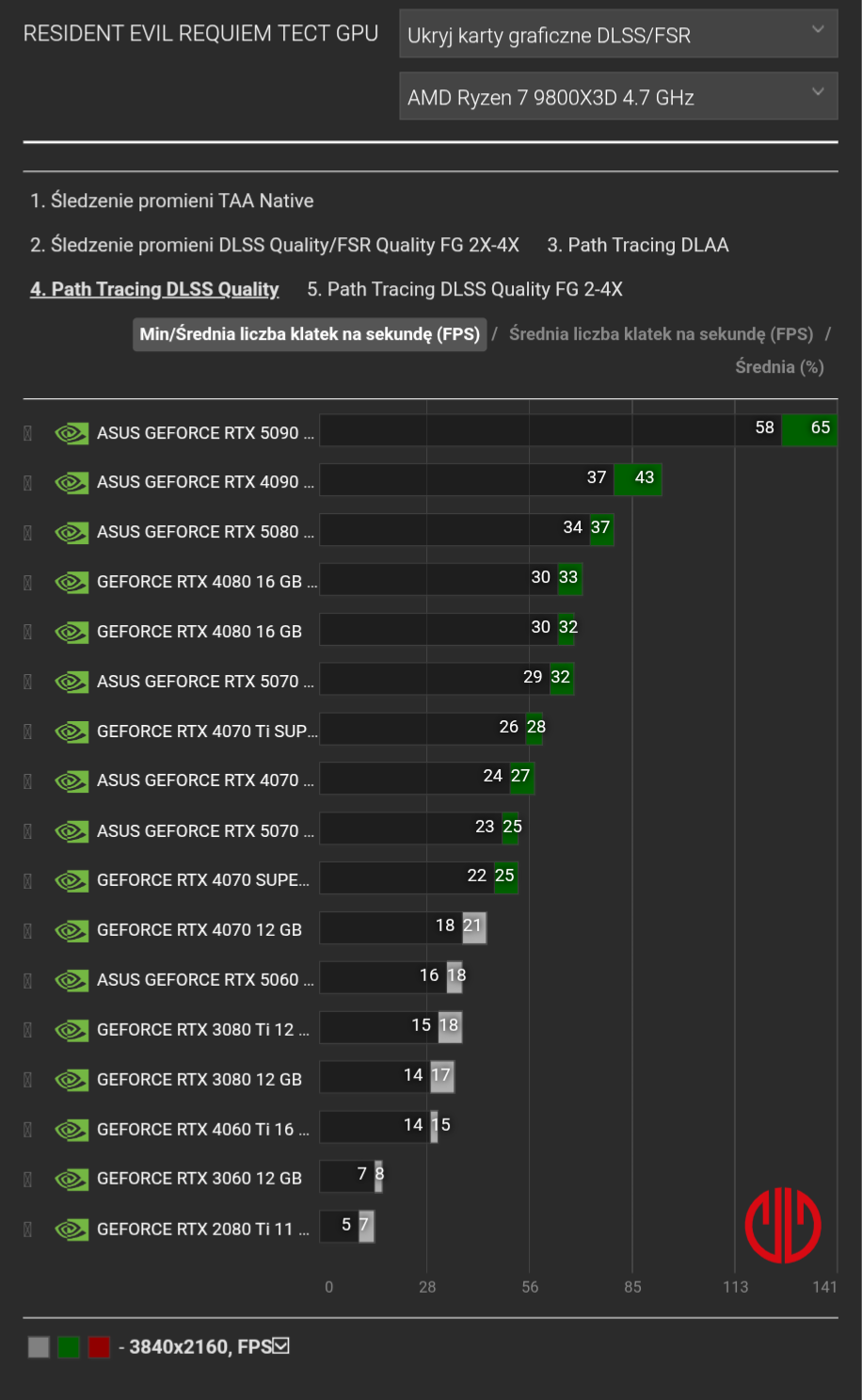Click NVIDIA logo next to RTX 4070 Ti SUPER

(72, 732)
